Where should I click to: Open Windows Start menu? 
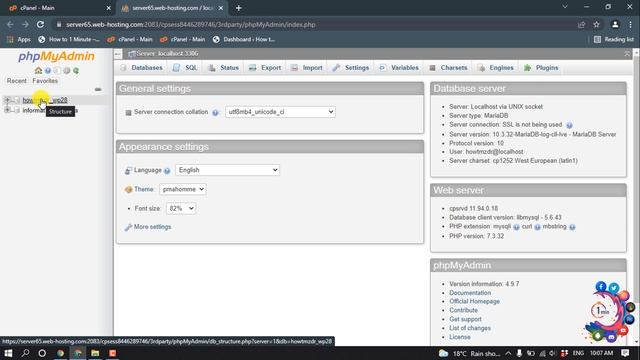click(8, 353)
